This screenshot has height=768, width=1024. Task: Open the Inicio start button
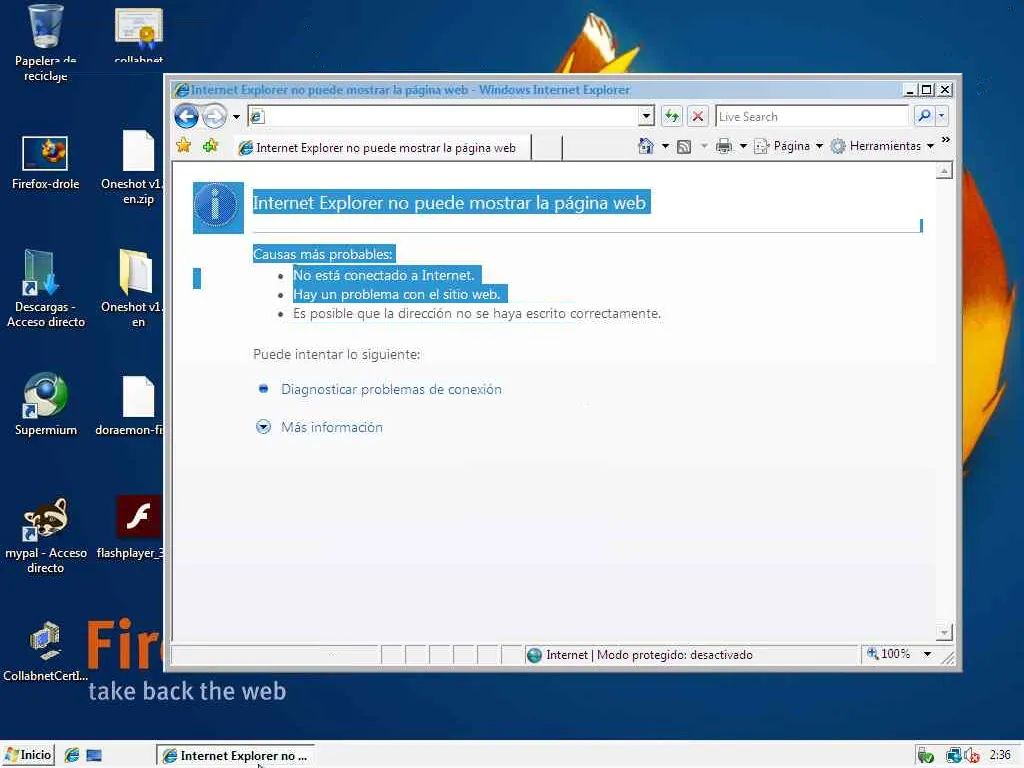(x=27, y=755)
